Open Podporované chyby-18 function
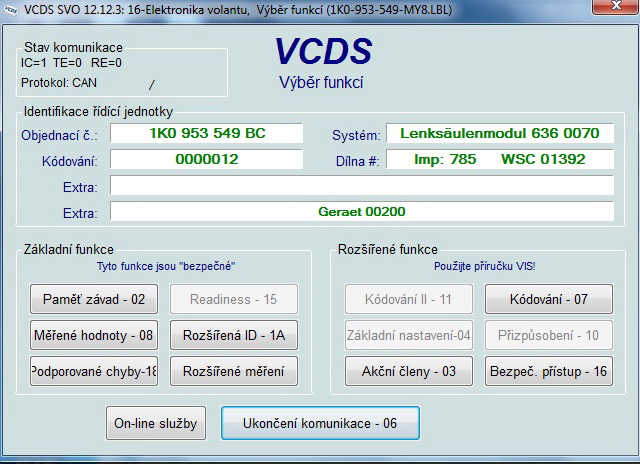This screenshot has height=464, width=640. (x=94, y=371)
